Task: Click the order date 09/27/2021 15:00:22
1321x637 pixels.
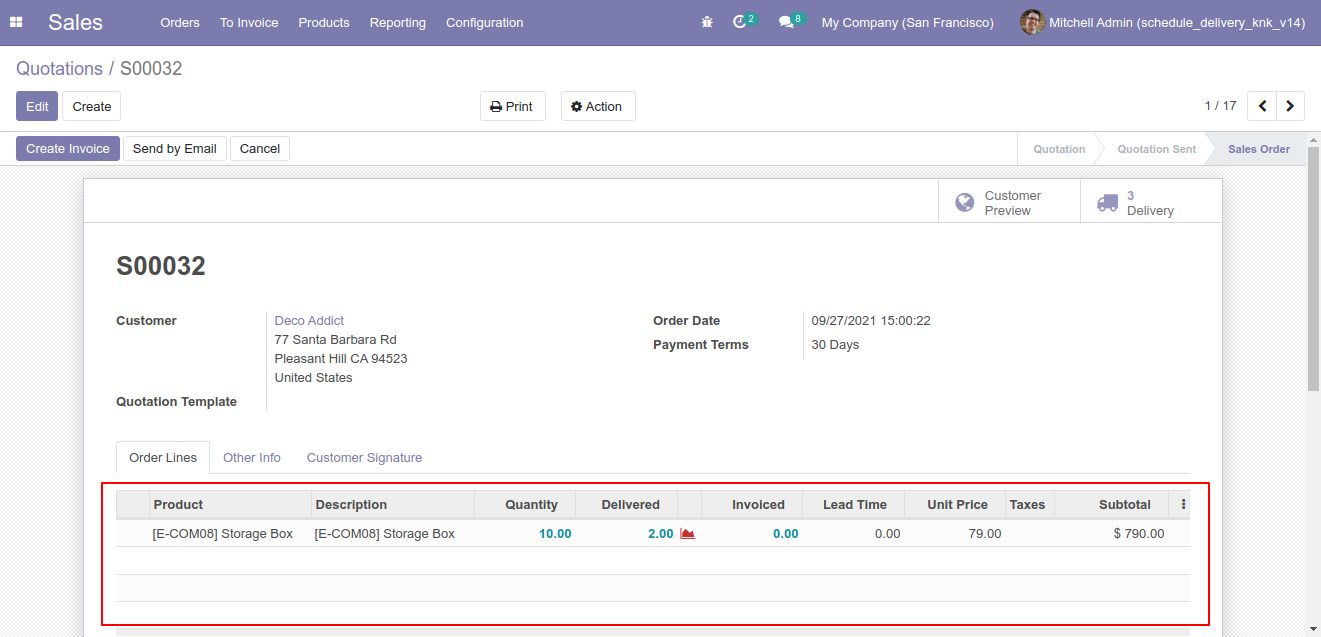Action: [x=871, y=321]
